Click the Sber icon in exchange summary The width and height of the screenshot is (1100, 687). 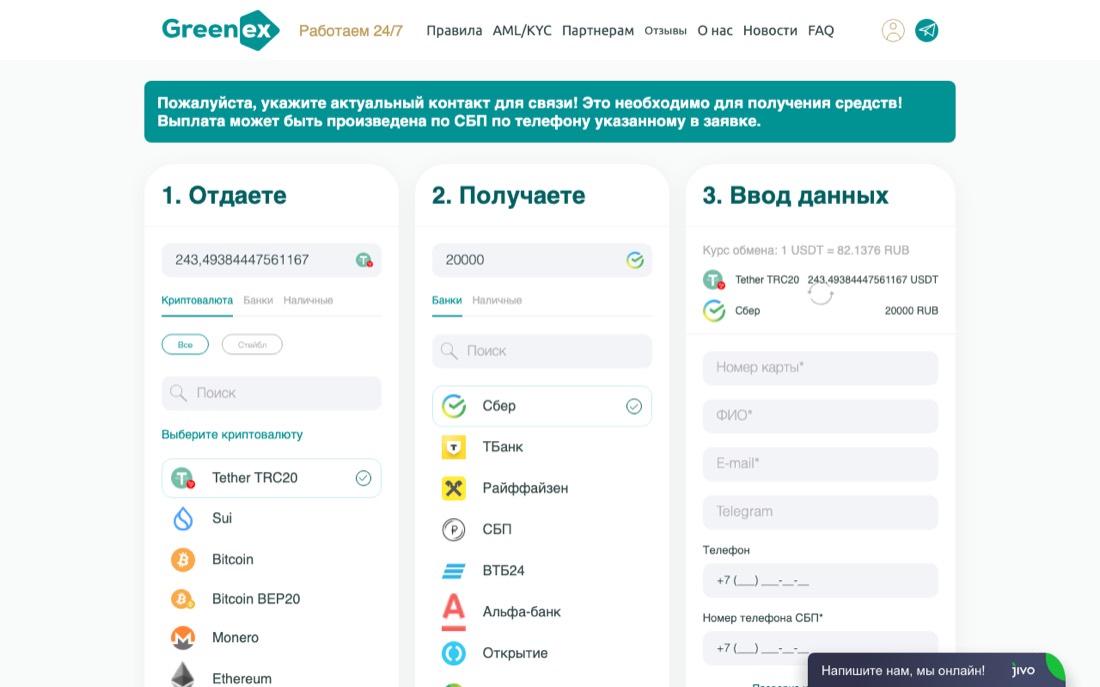713,311
